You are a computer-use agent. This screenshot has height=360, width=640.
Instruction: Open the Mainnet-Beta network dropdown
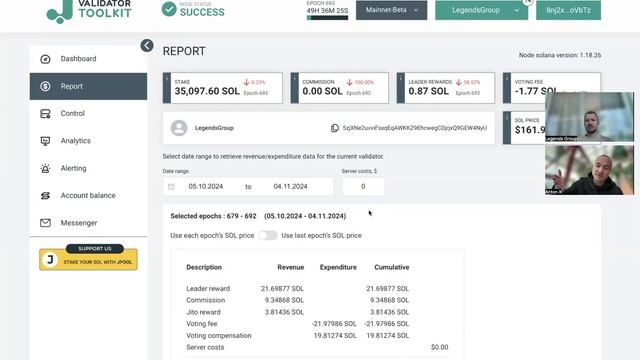391,10
